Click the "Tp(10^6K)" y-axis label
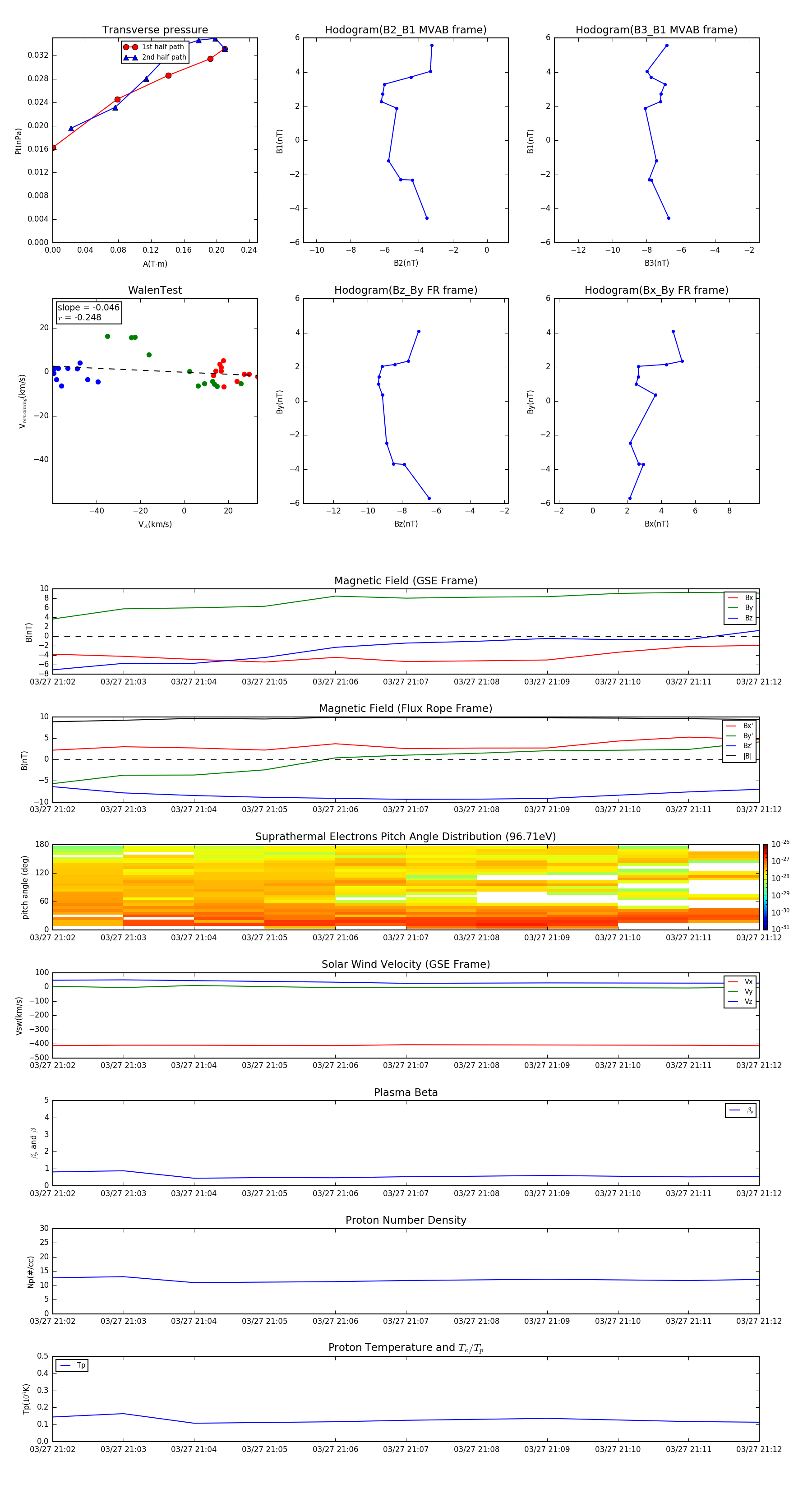 point(26,1399)
